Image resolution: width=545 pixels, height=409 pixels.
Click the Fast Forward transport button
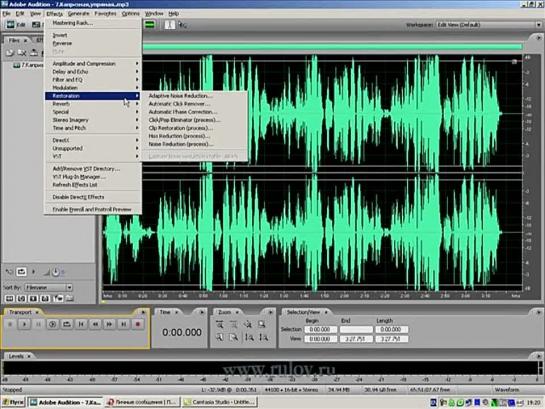109,324
